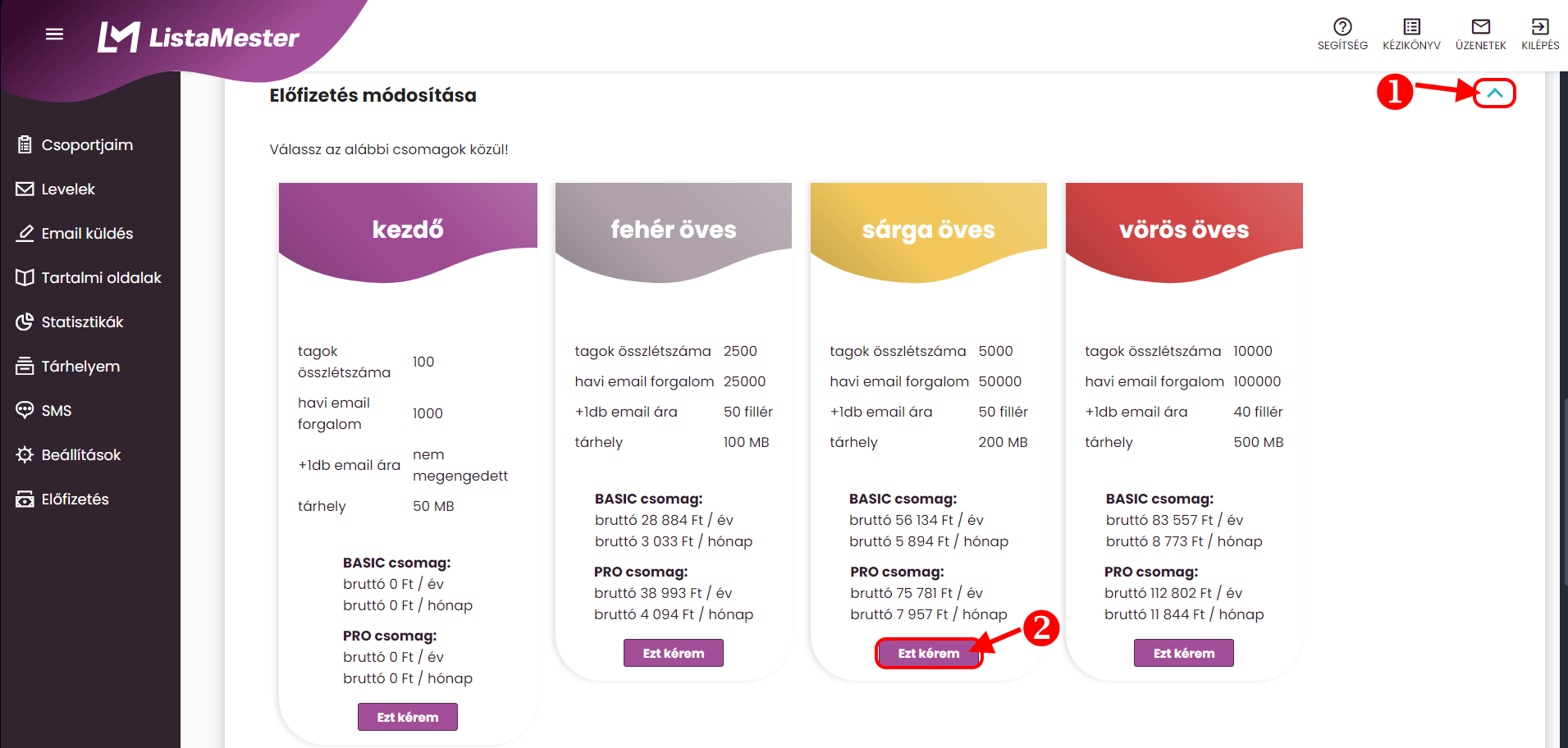Open Csoportjaim in the sidebar

pos(87,145)
